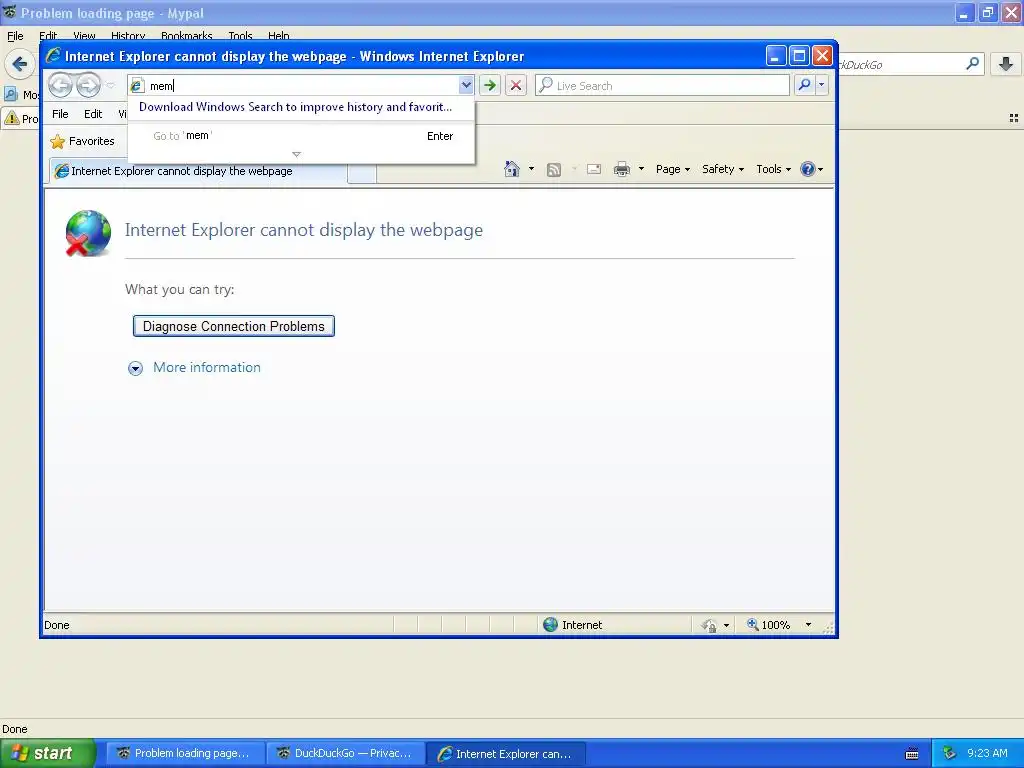Click Mypal Back arrow button
1024x768 pixels.
pos(20,64)
